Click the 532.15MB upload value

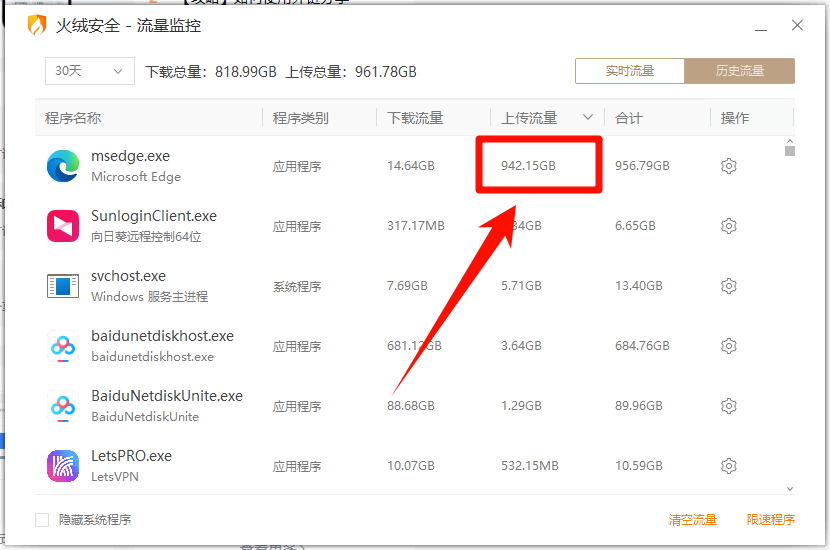point(530,466)
